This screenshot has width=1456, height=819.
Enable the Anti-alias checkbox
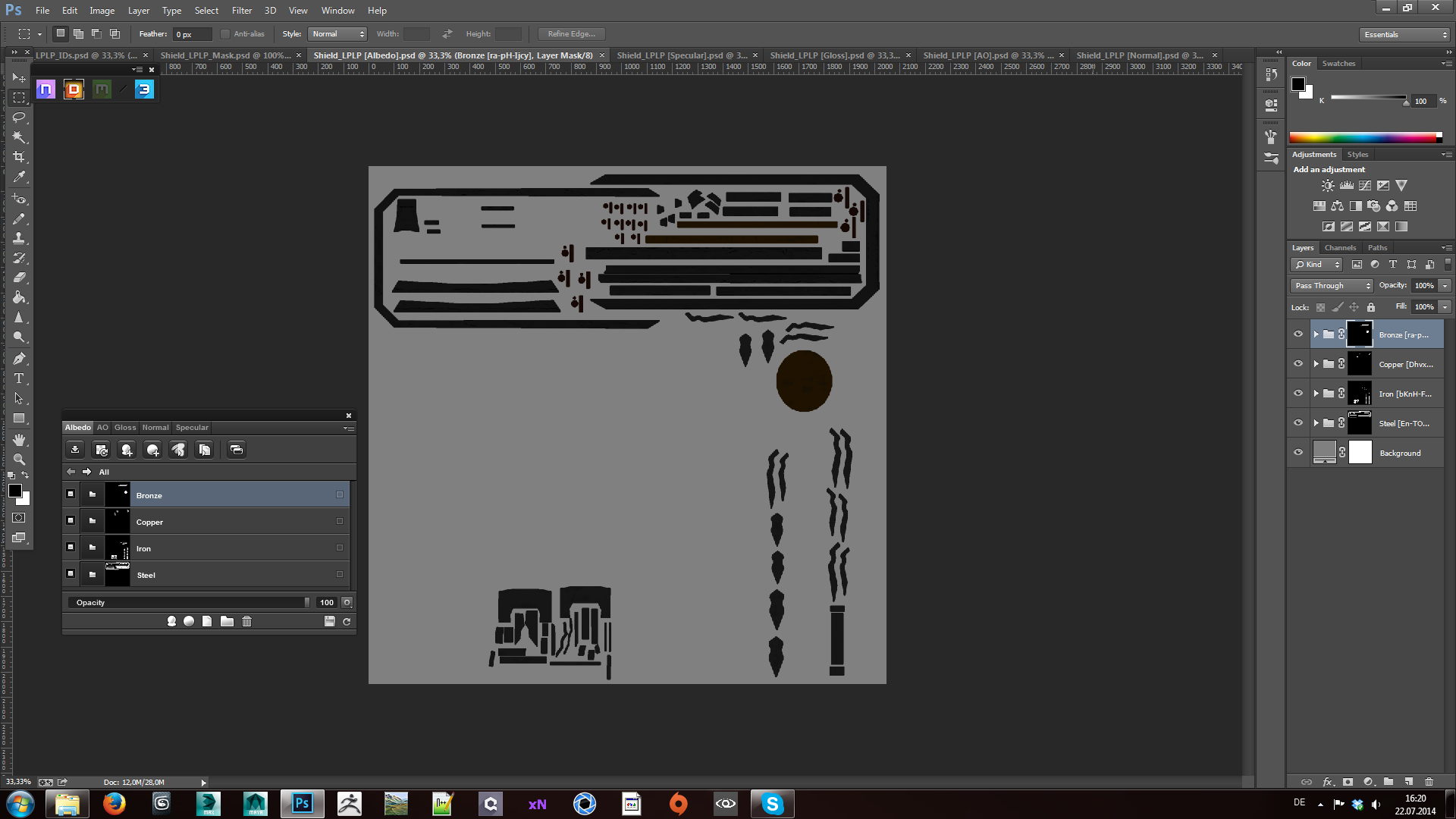tap(225, 34)
